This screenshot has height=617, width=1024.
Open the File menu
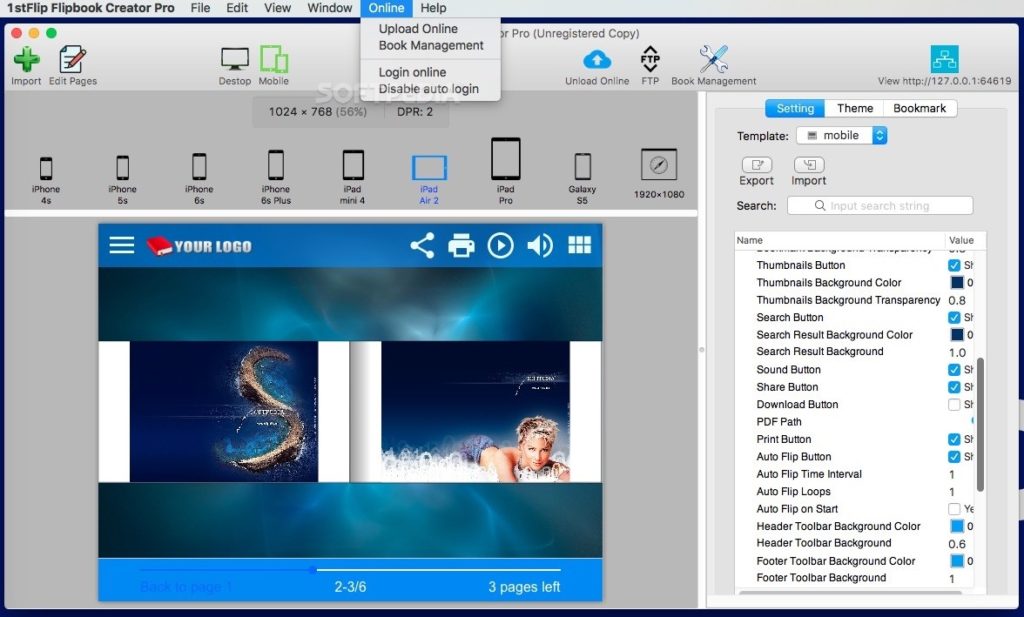[x=200, y=8]
